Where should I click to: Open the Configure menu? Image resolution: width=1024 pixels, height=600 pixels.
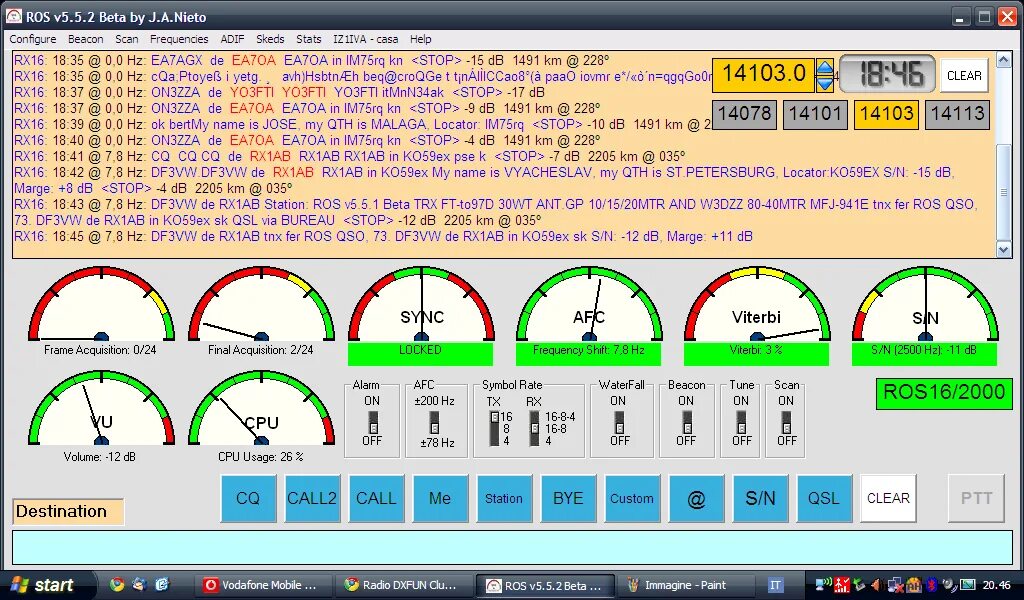coord(32,39)
